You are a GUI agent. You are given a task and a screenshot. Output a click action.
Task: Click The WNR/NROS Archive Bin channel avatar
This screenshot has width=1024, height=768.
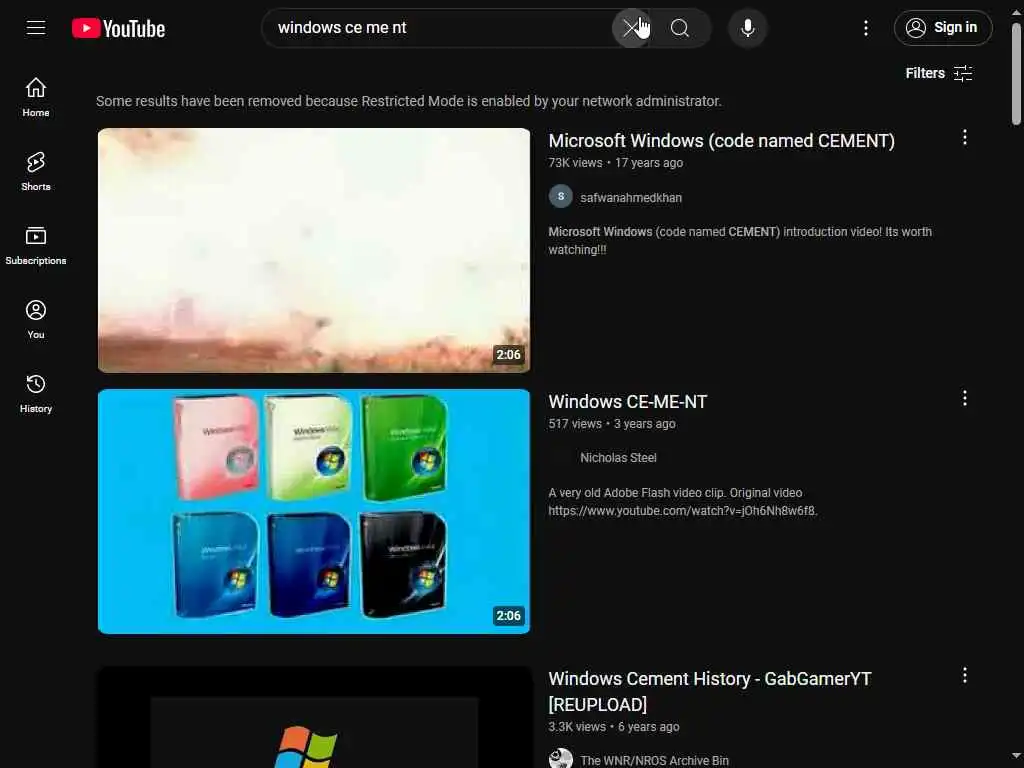(x=560, y=759)
